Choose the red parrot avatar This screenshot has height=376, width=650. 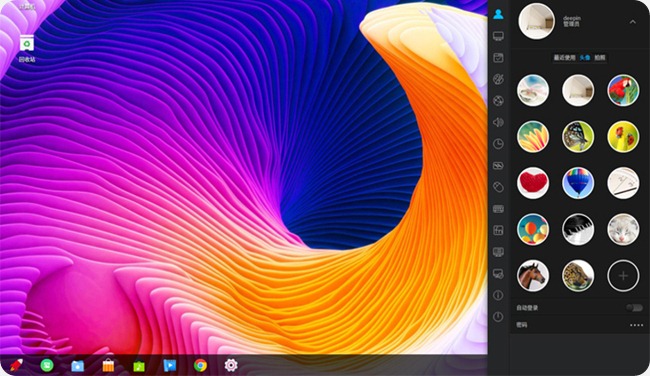click(x=623, y=90)
